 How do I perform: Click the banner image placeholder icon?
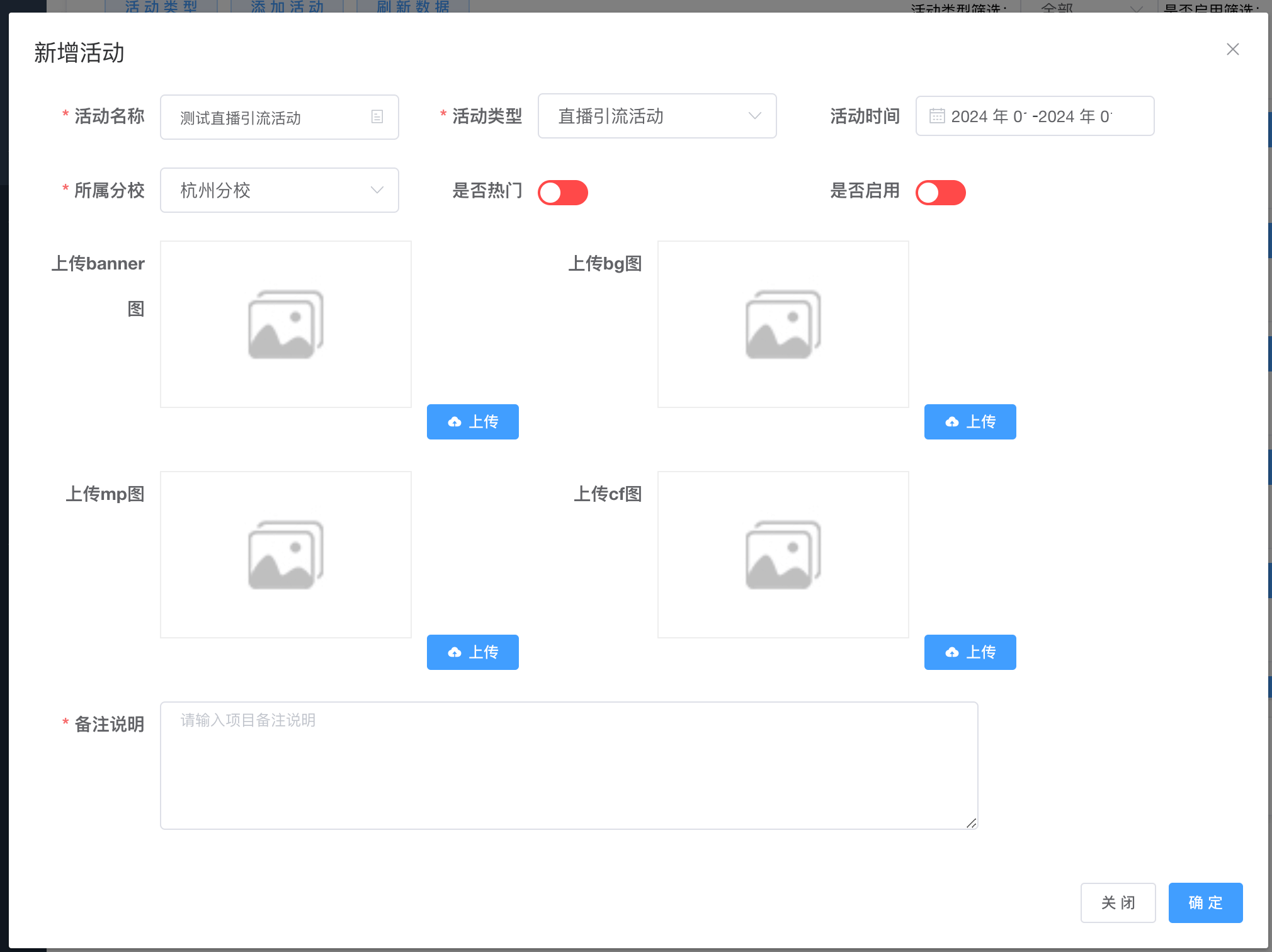point(286,324)
